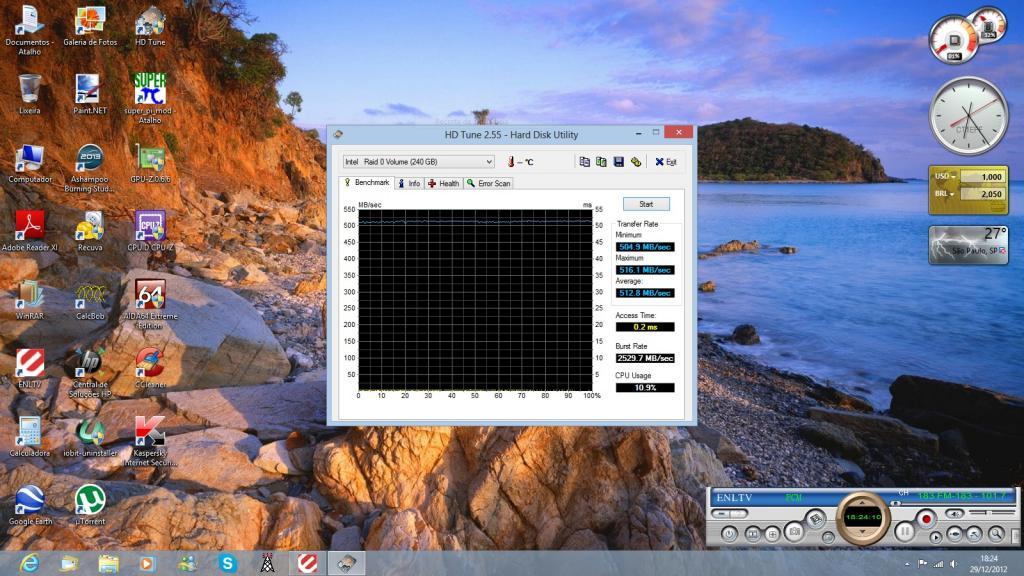
Task: Select the Galeria de Fotos desktop icon
Action: [90, 27]
